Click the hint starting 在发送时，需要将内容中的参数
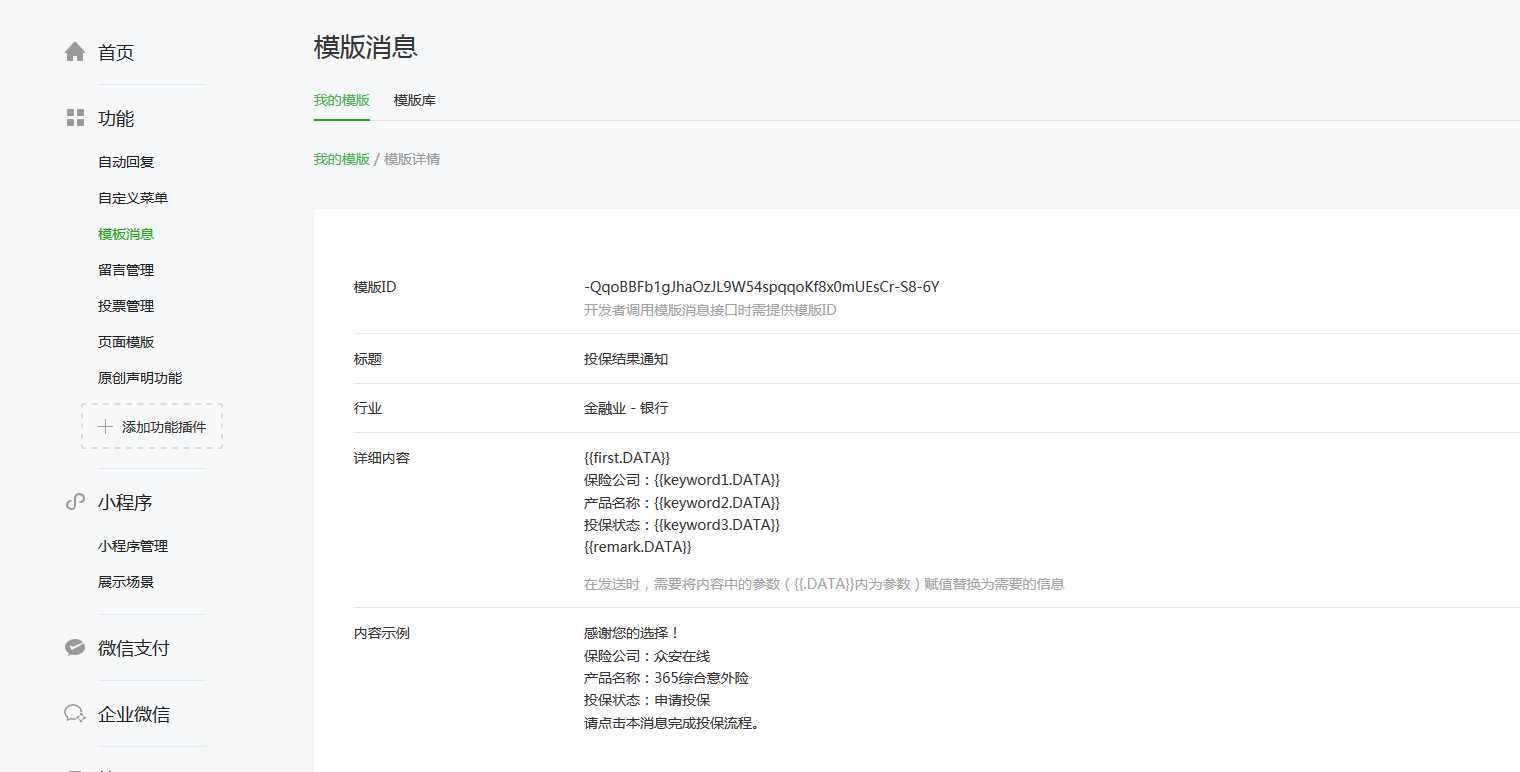The width and height of the screenshot is (1520, 772). 824,584
